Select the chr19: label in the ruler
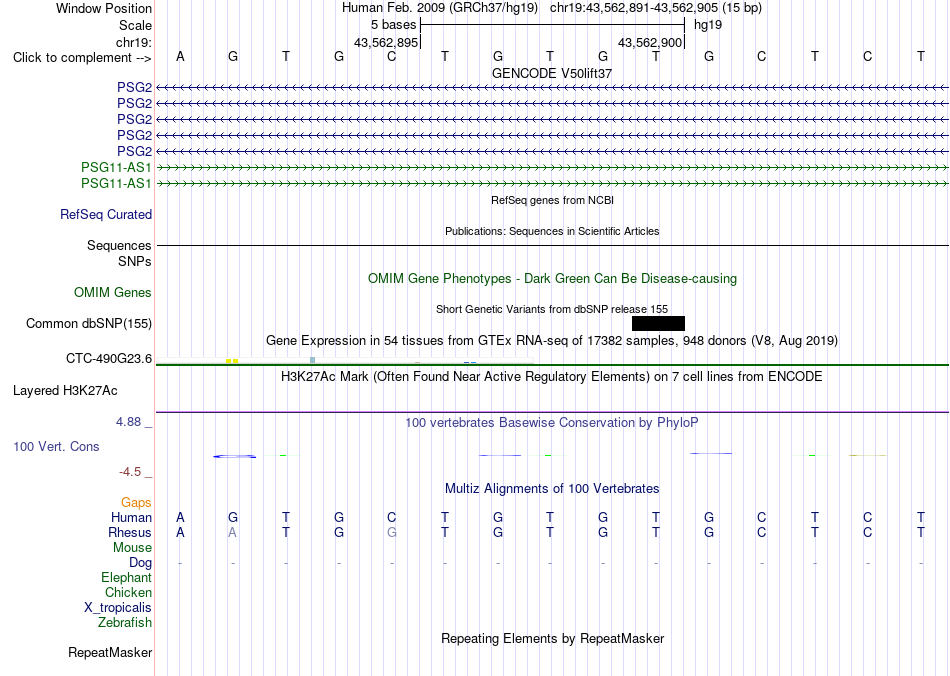This screenshot has height=676, width=950. pos(133,42)
